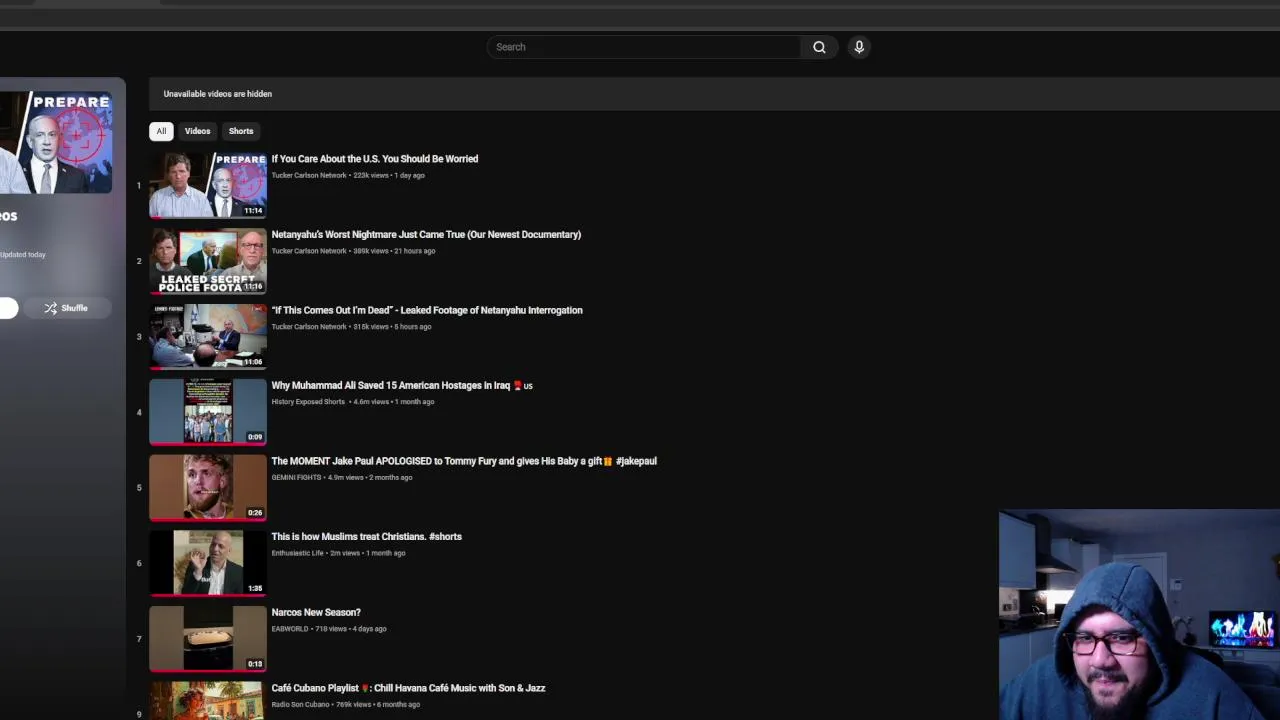Switch to the Videos filter chip
Image resolution: width=1280 pixels, height=720 pixels.
pos(197,131)
